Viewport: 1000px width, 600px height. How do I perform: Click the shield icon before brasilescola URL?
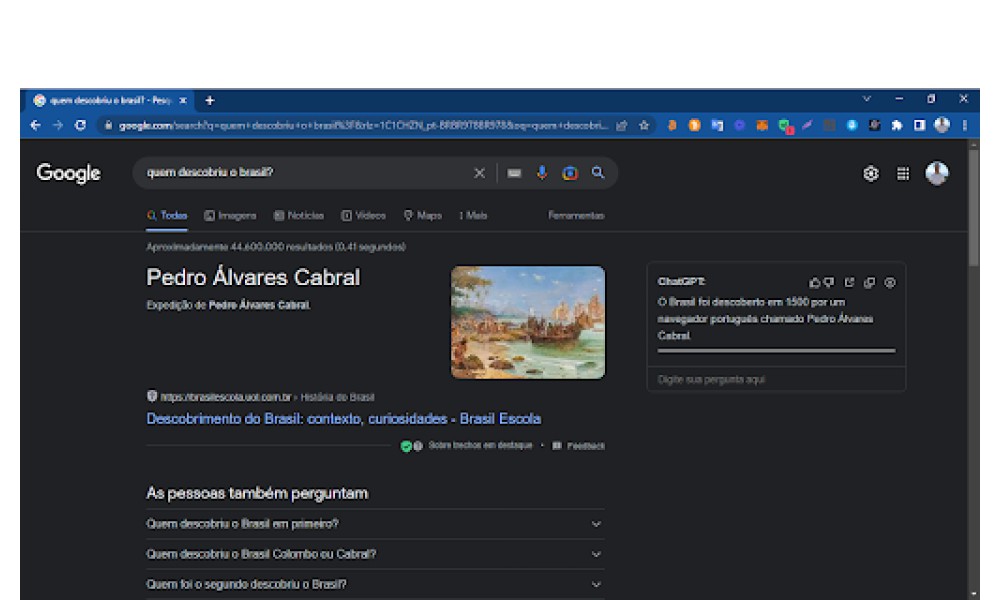click(152, 397)
